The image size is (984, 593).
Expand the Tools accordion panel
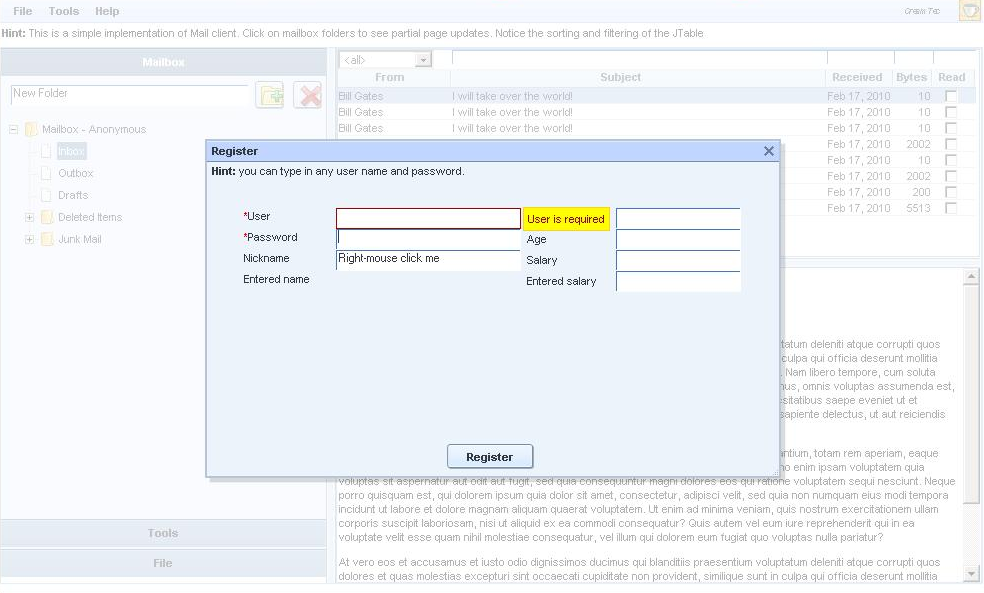point(163,533)
